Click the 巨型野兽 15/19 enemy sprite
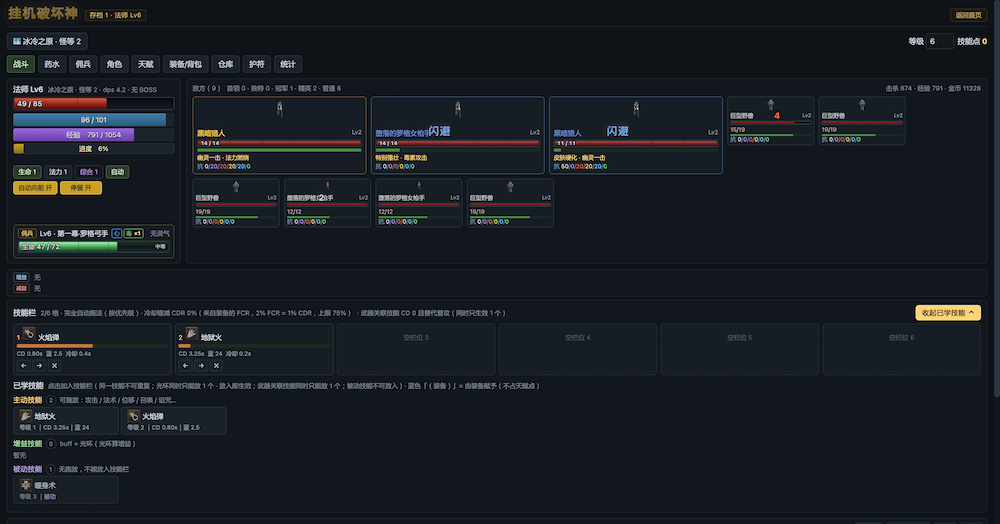 tap(770, 105)
